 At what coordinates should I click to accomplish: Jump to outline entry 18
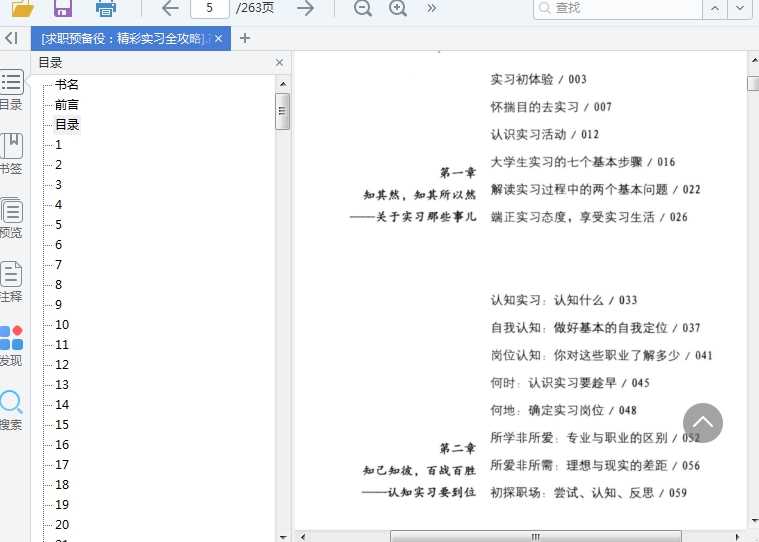(62, 484)
